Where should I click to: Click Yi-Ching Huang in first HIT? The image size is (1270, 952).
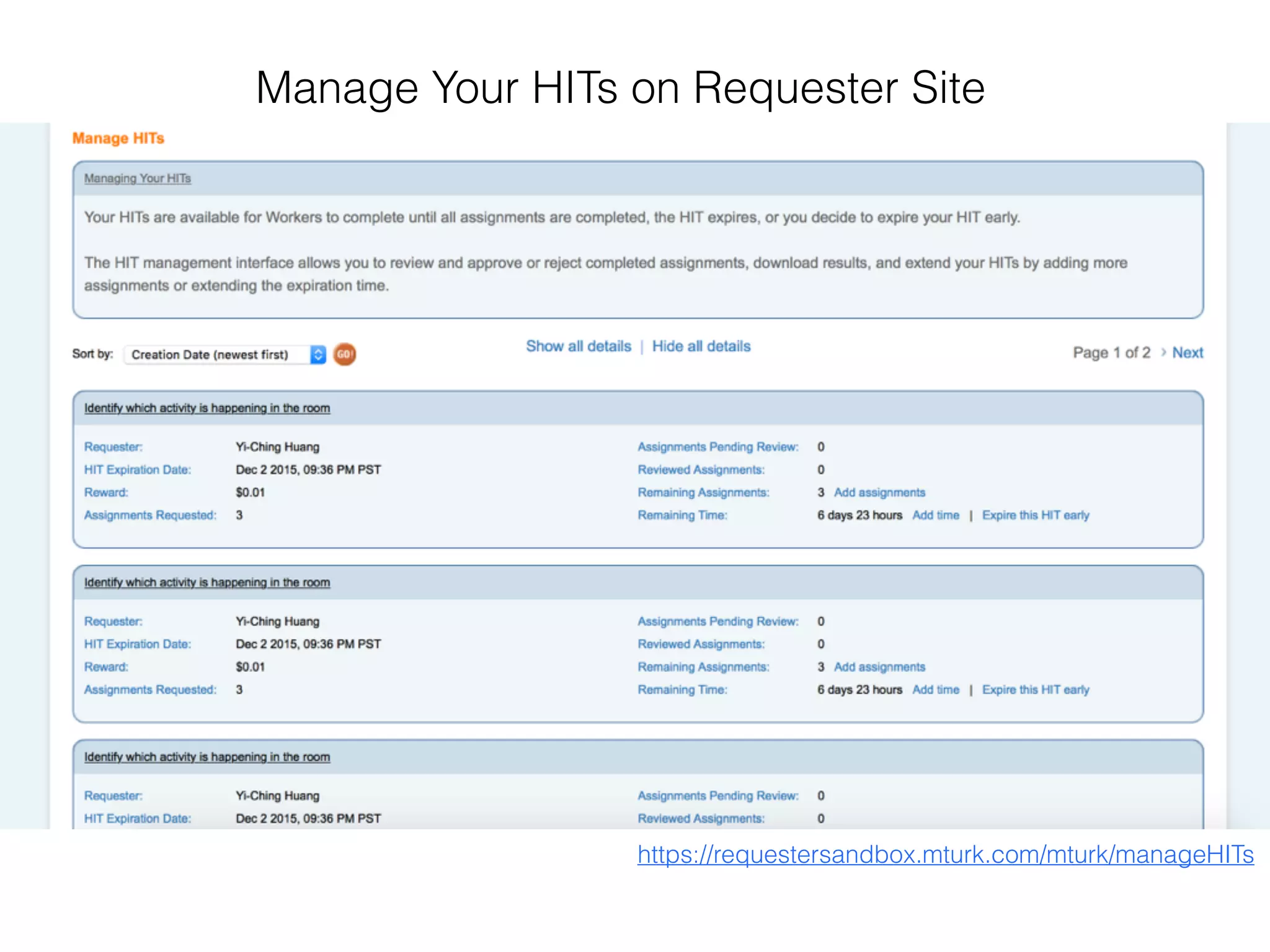[x=278, y=447]
